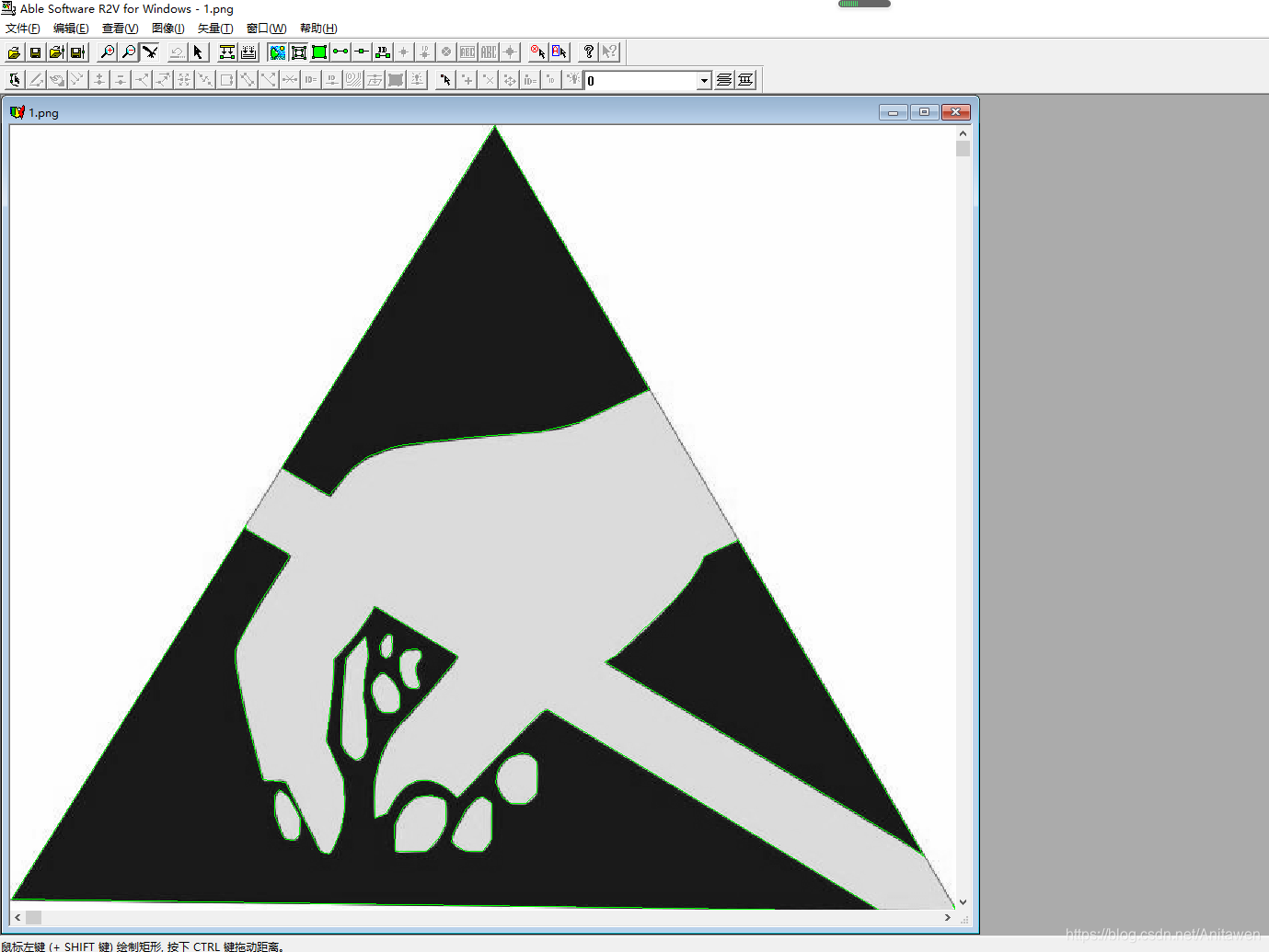
Task: Open the 图像(I) image menu
Action: tap(167, 29)
